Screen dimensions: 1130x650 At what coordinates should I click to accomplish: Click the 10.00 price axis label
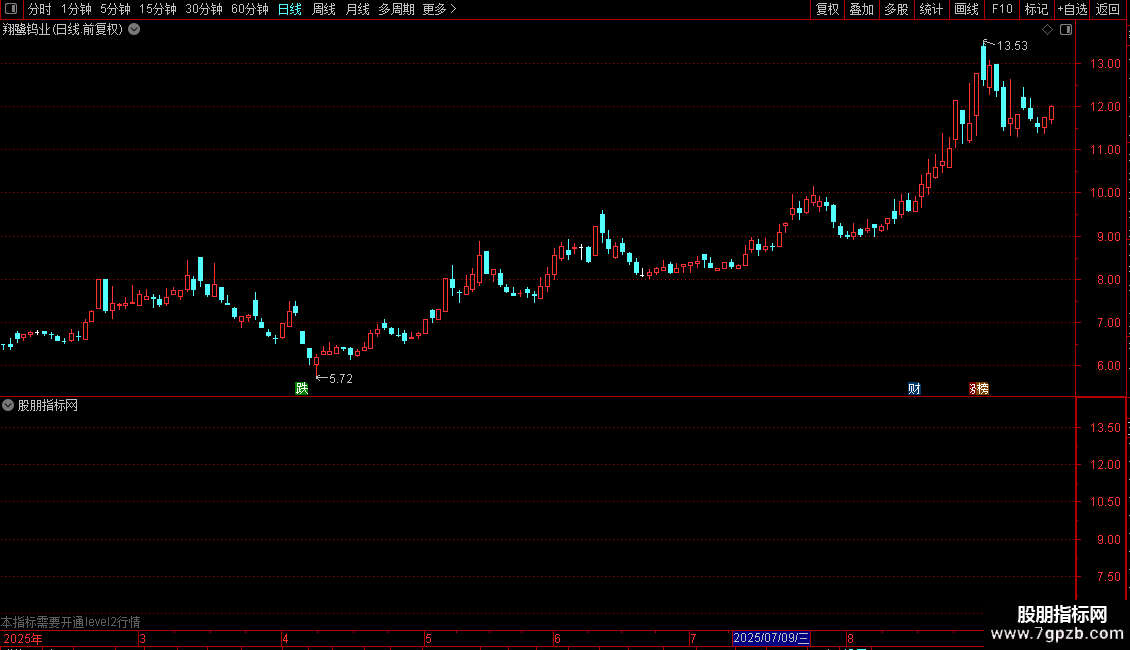coord(1105,193)
